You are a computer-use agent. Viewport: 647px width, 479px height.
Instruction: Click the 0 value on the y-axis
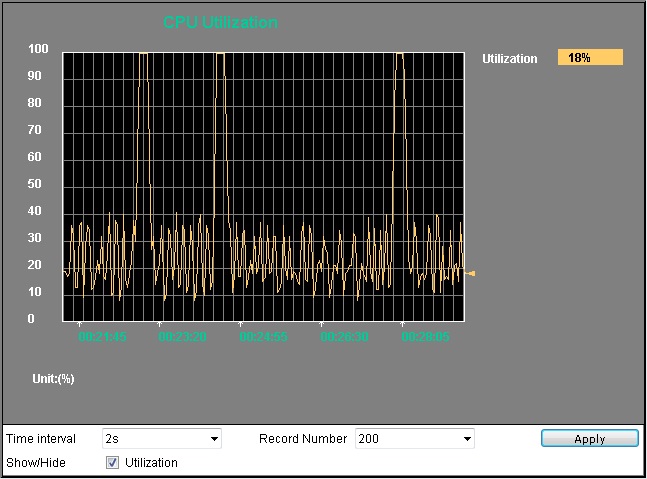tap(31, 319)
